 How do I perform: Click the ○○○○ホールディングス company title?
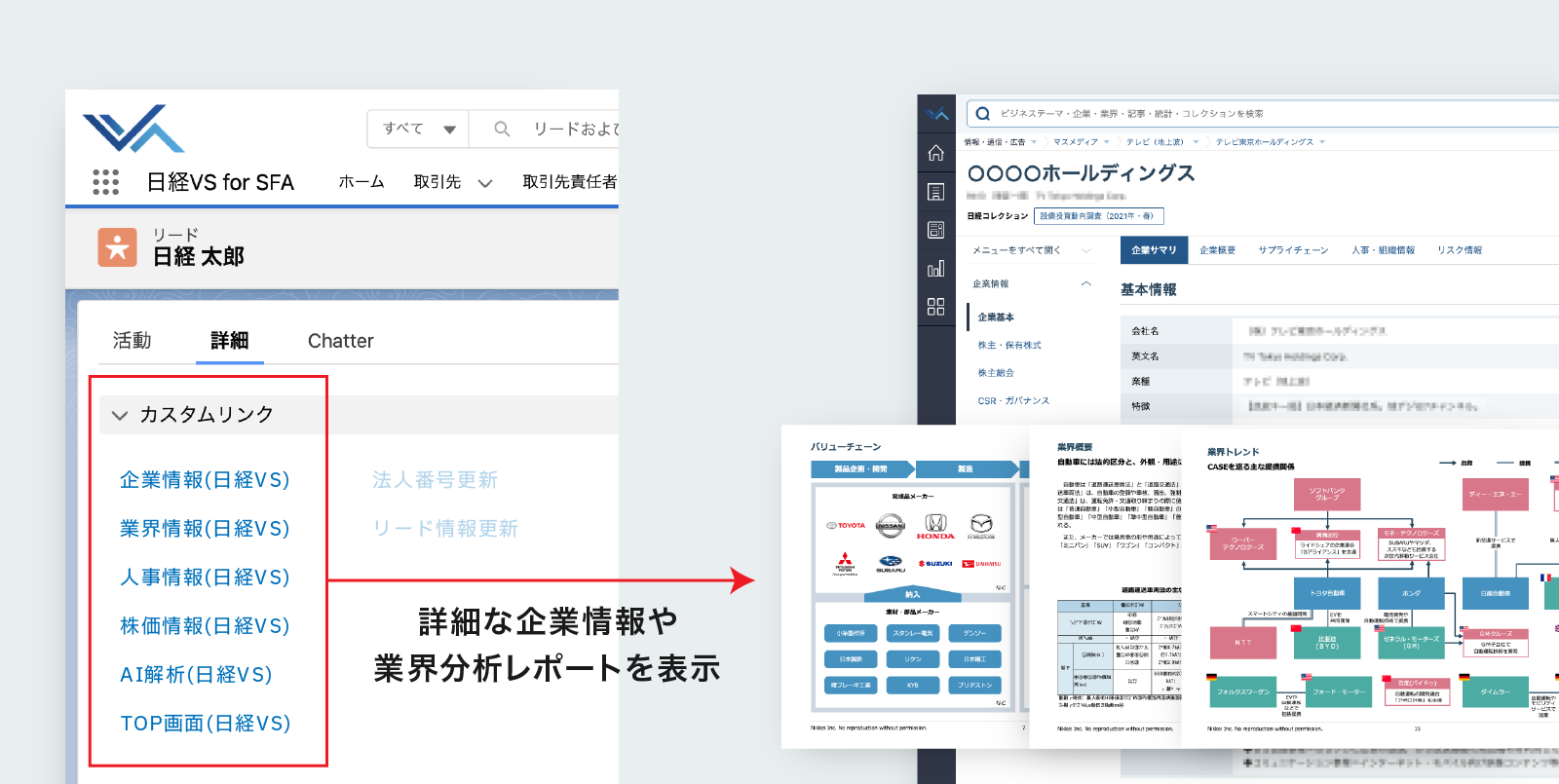1081,173
